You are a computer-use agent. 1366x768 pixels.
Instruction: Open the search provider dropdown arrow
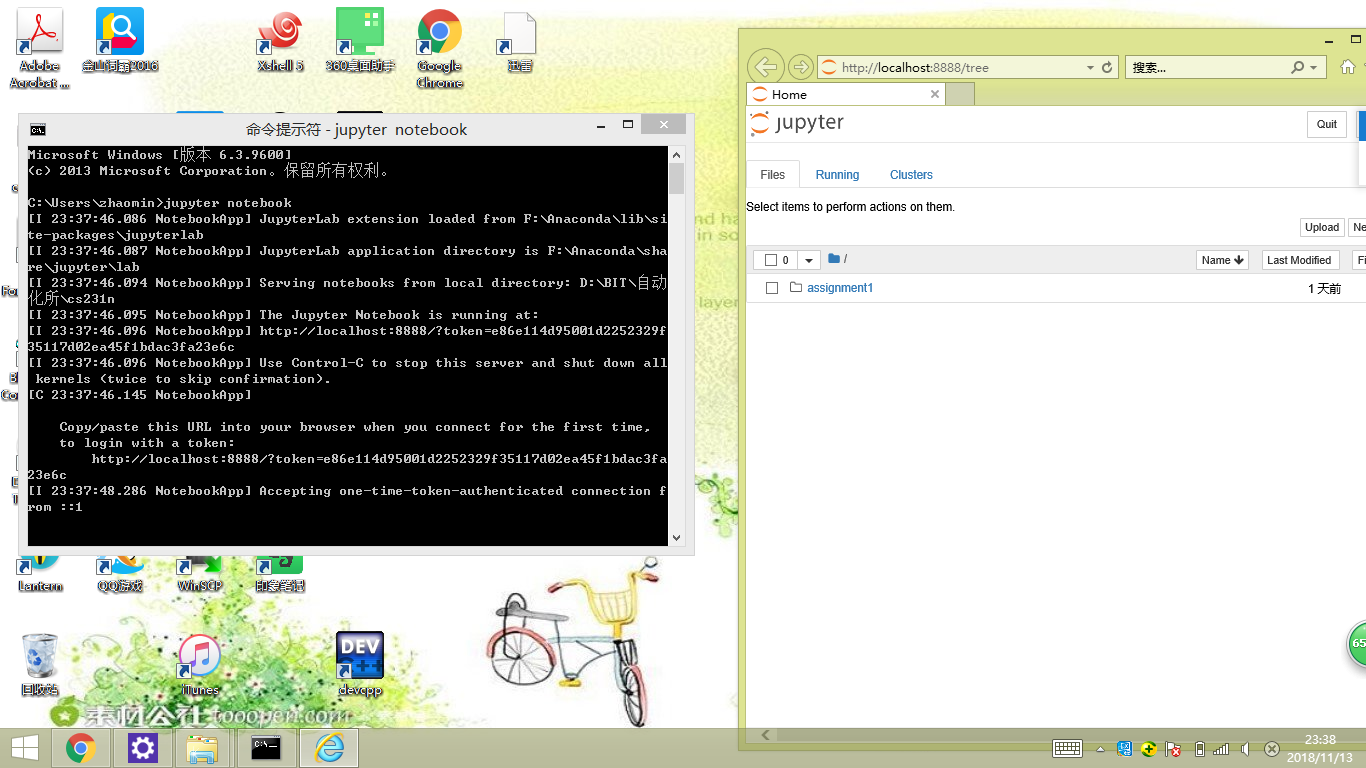coord(1313,67)
